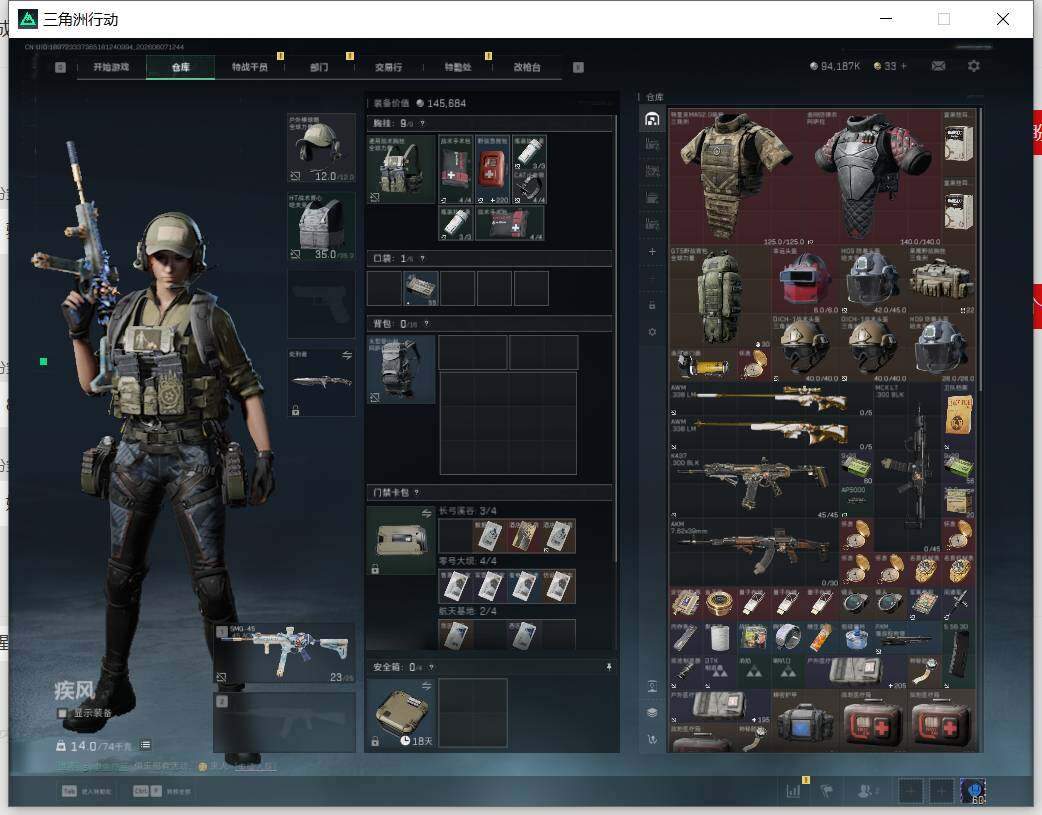Click the 94,187K currency balance
This screenshot has width=1042, height=815.
(x=835, y=66)
